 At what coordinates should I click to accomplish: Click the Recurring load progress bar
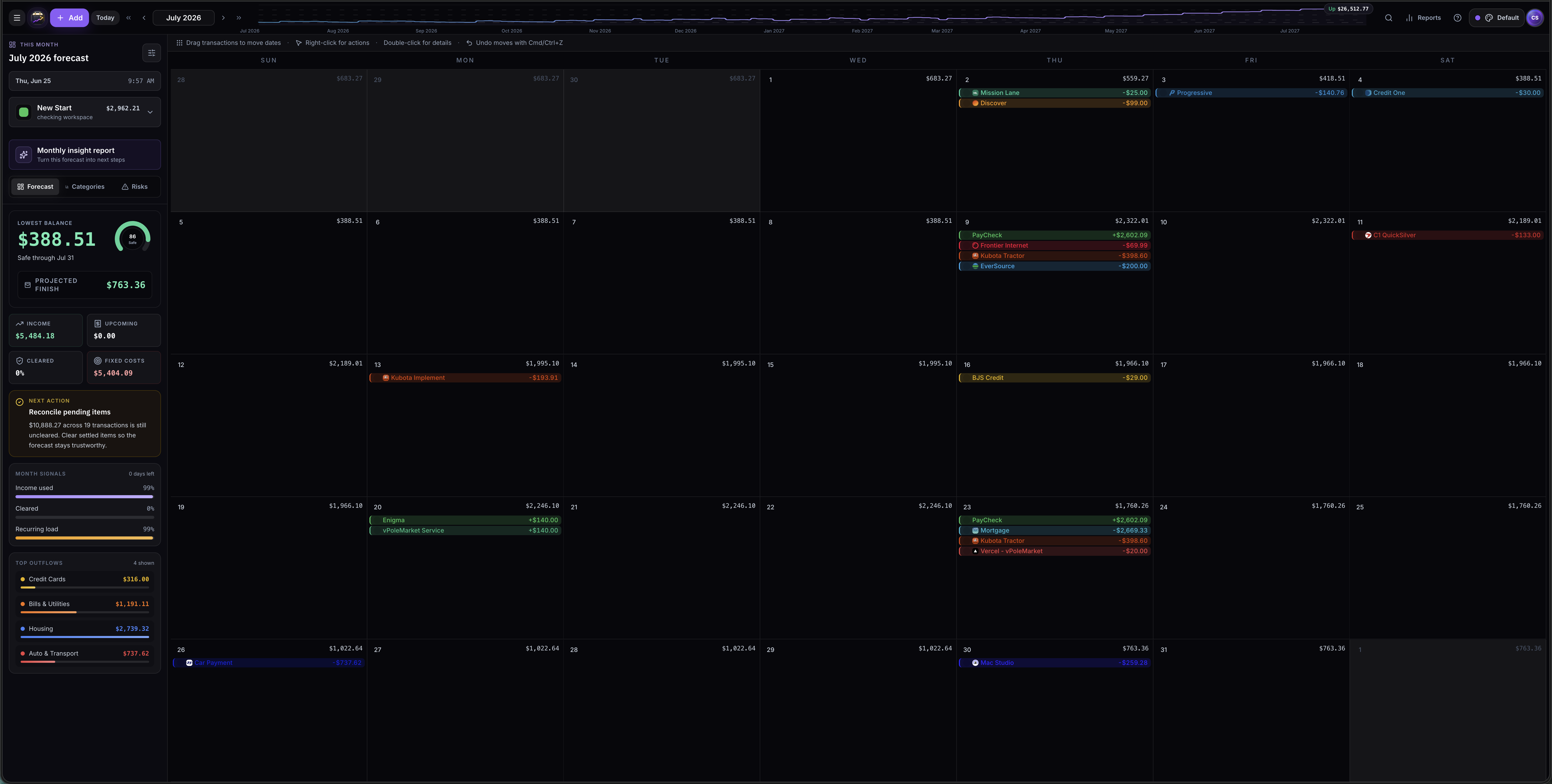click(84, 538)
